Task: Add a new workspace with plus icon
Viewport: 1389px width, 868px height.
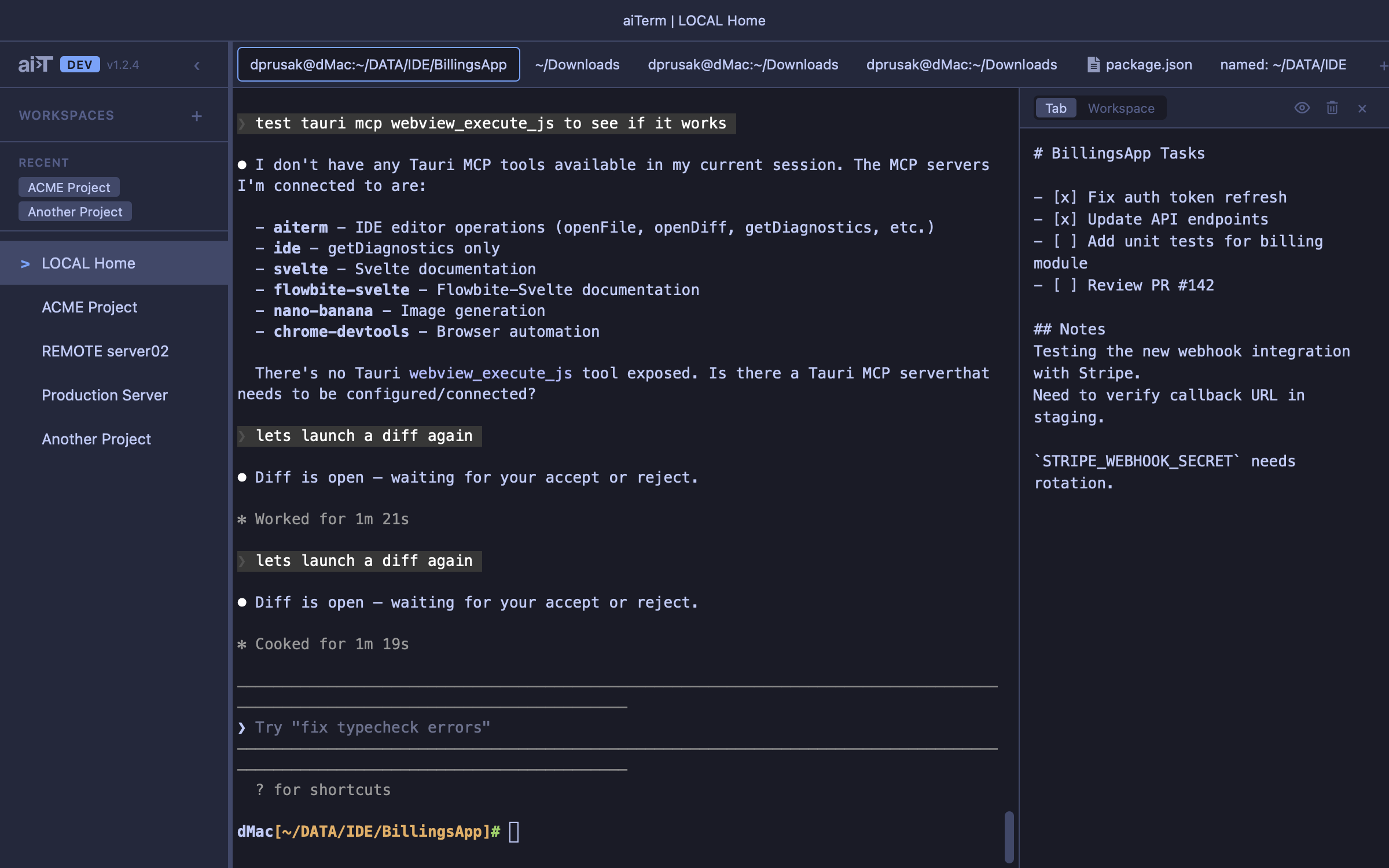Action: point(197,116)
